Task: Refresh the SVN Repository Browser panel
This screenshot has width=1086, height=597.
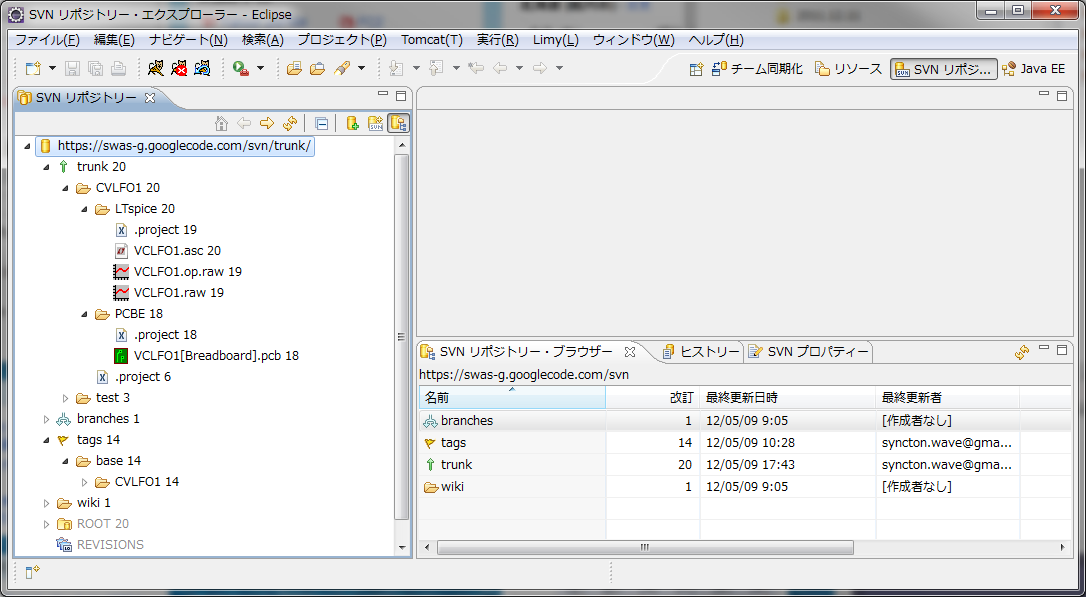Action: coord(1022,352)
